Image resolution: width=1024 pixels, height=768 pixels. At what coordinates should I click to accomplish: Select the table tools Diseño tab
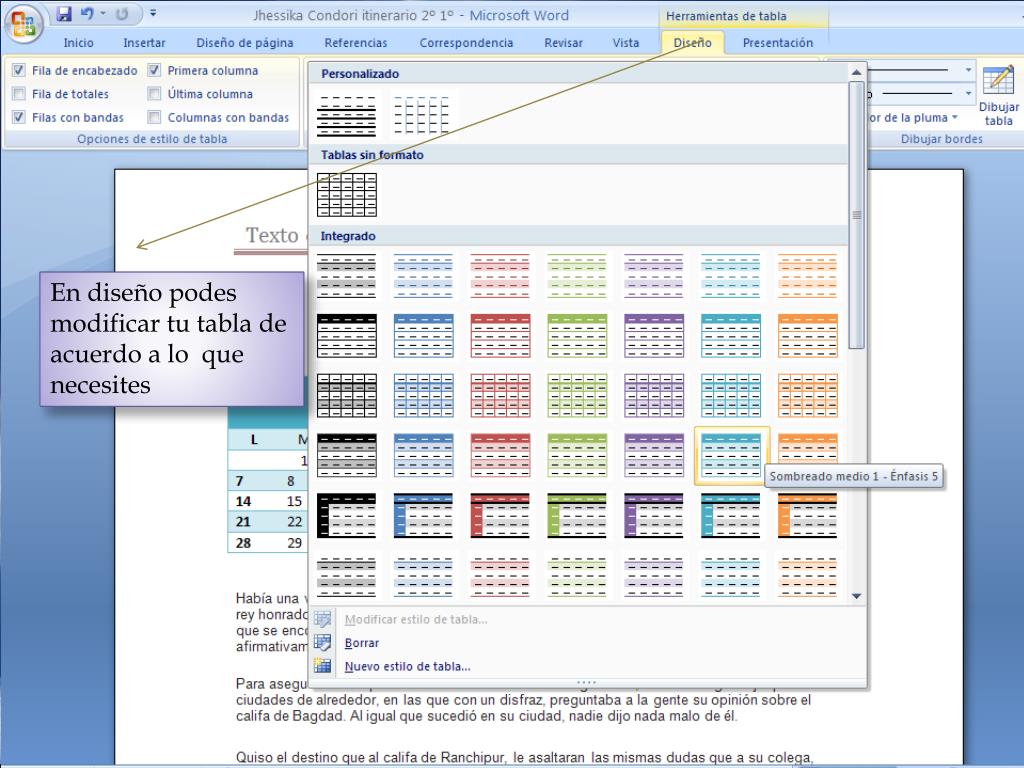coord(692,42)
